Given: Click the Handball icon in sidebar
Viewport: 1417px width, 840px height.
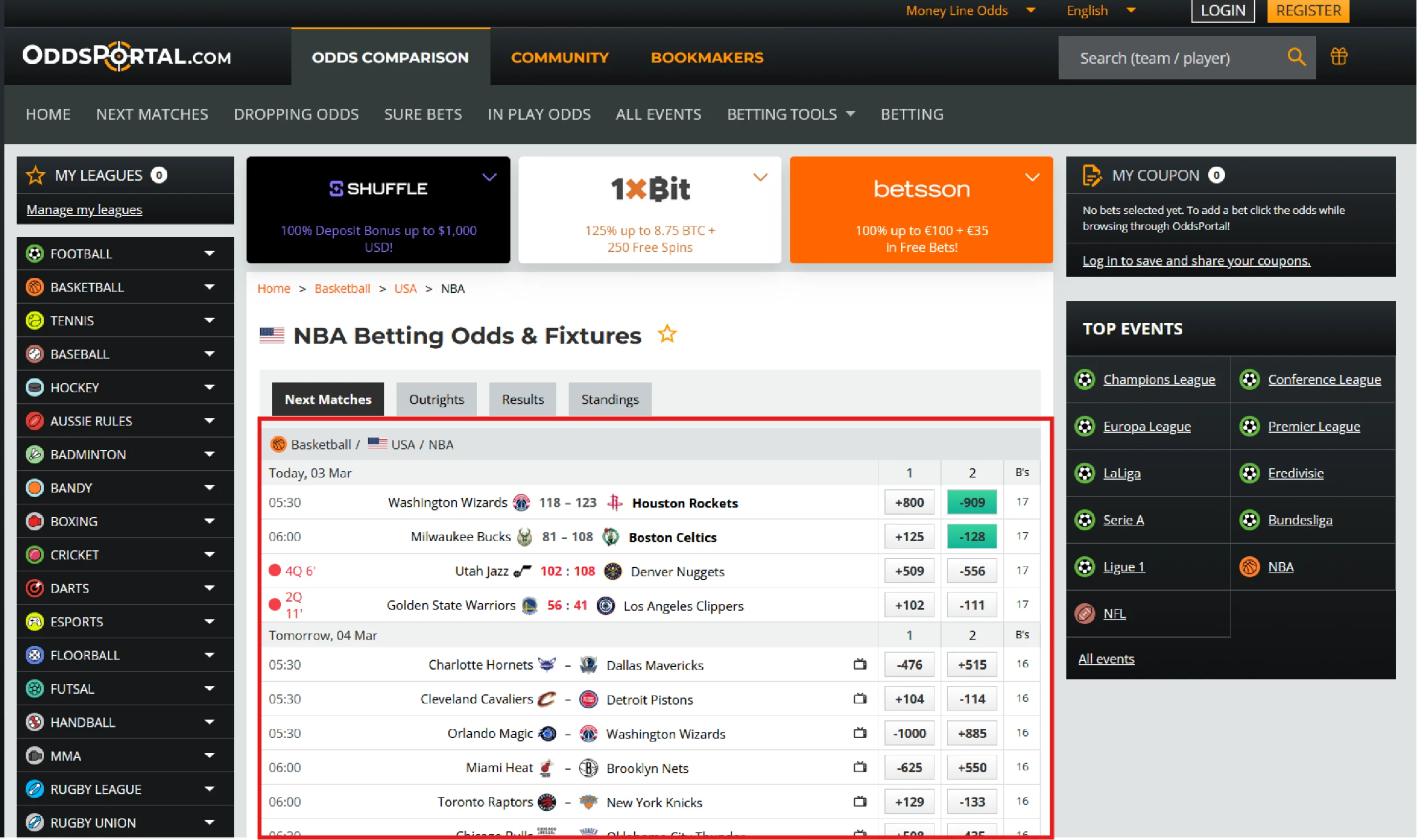Looking at the screenshot, I should click(34, 722).
